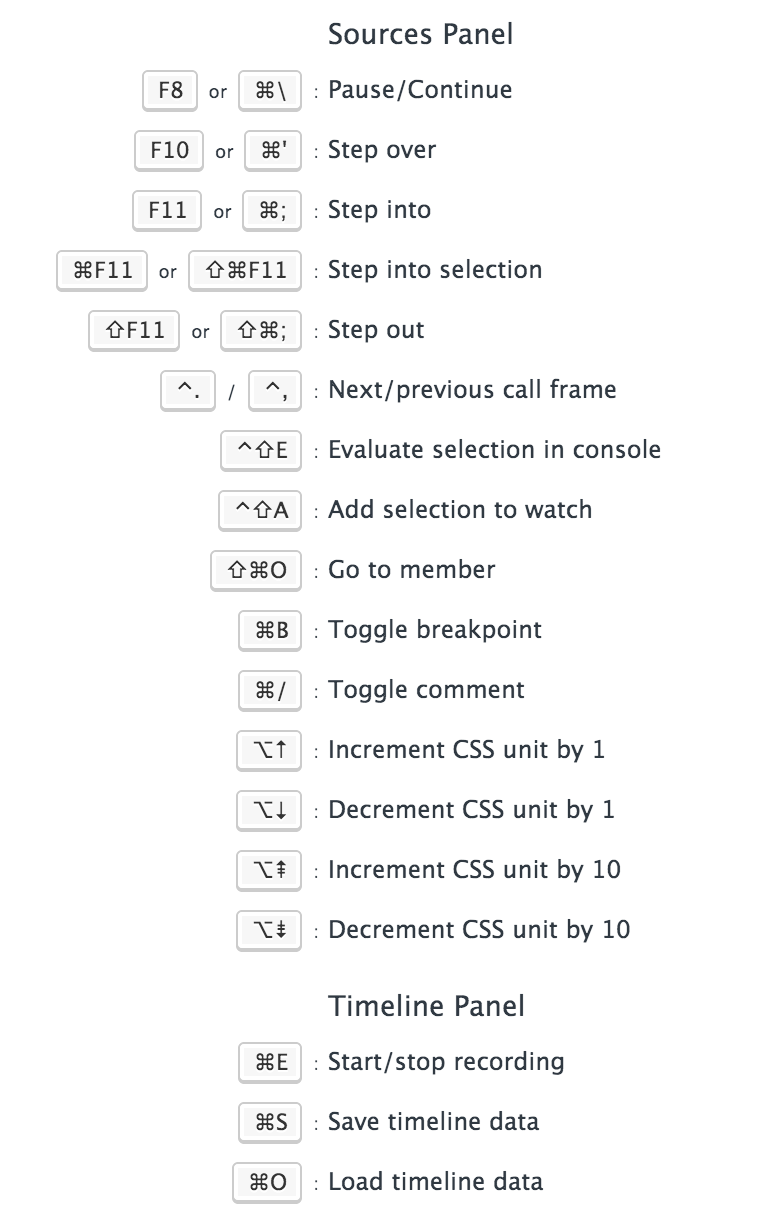Click the ⌃⇧E Evaluate selection badge

[261, 450]
